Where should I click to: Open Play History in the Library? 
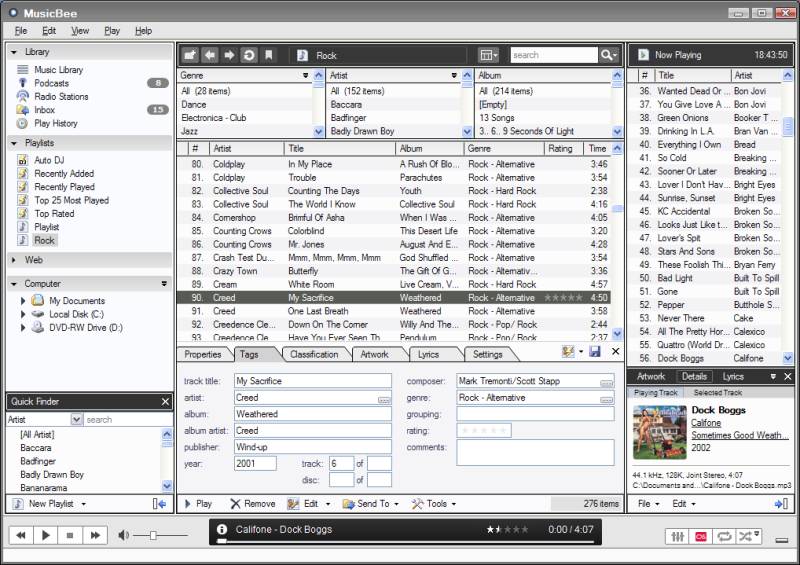point(56,123)
